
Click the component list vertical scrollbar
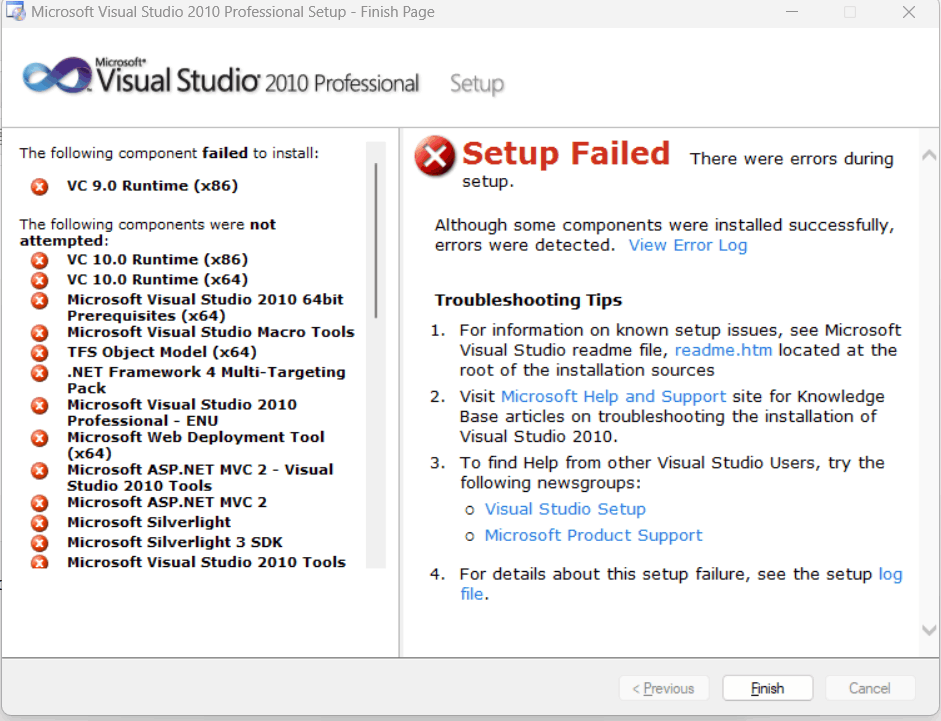tap(376, 240)
